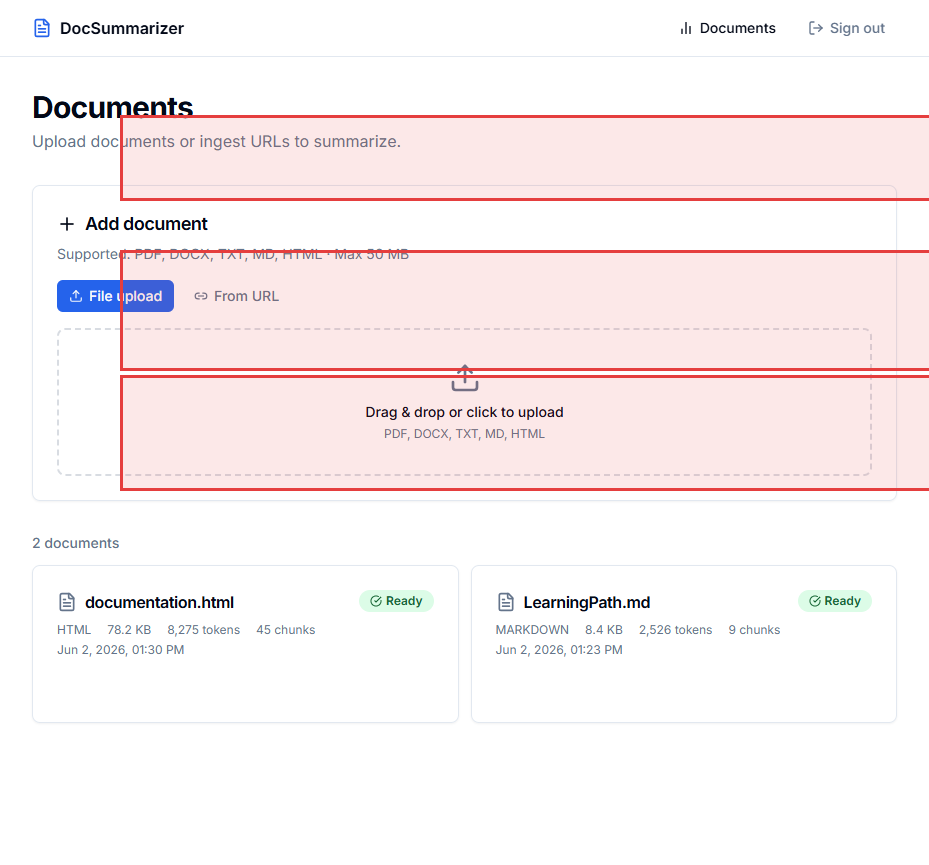Image resolution: width=929 pixels, height=865 pixels.
Task: Click the plus icon next to Add document
Action: 67,224
